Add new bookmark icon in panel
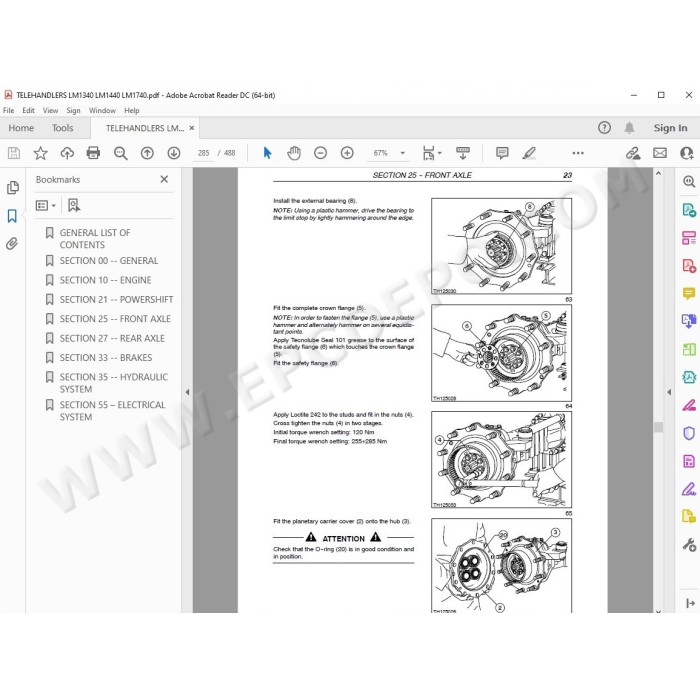 click(x=74, y=205)
